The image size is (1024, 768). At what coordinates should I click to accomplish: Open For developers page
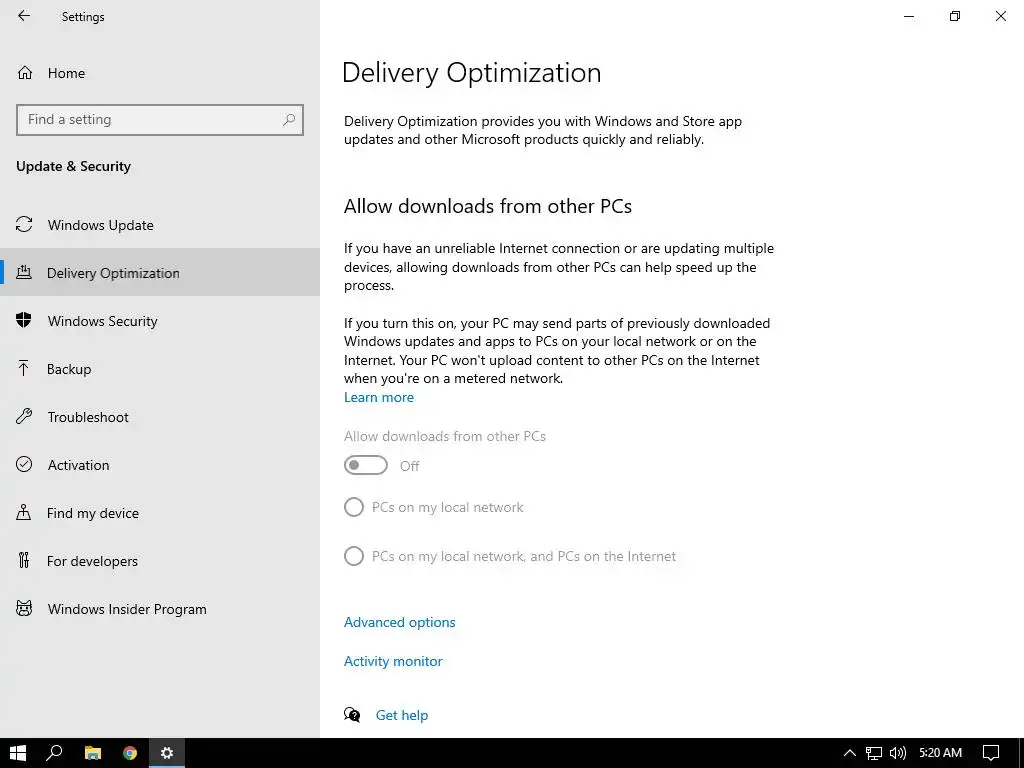coord(160,560)
